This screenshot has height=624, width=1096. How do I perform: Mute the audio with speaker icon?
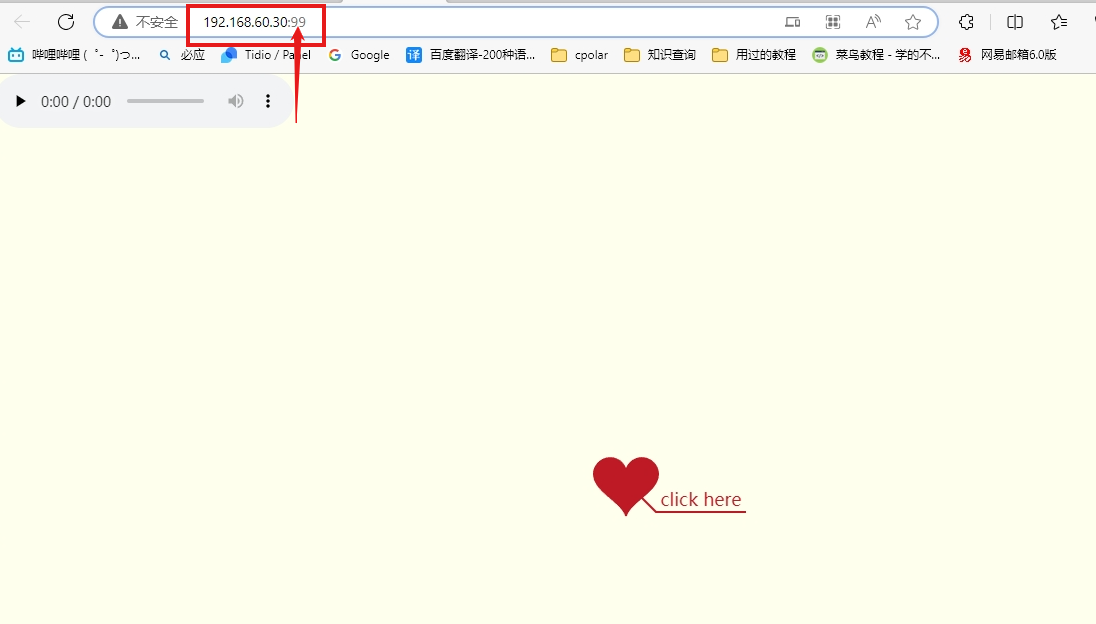click(236, 101)
